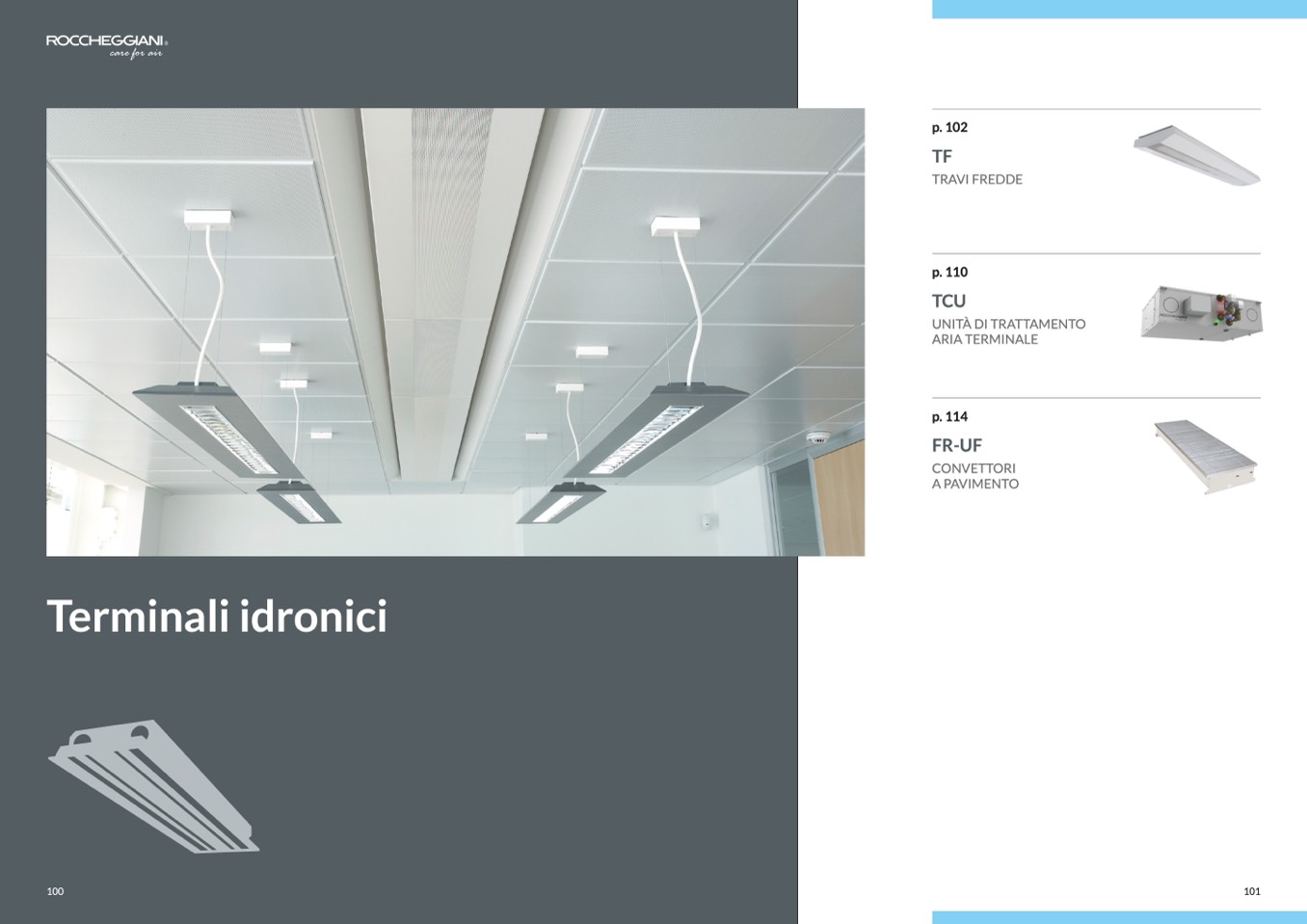The width and height of the screenshot is (1307, 924).
Task: Click the 'FR-UF' section title
Action: 956,445
